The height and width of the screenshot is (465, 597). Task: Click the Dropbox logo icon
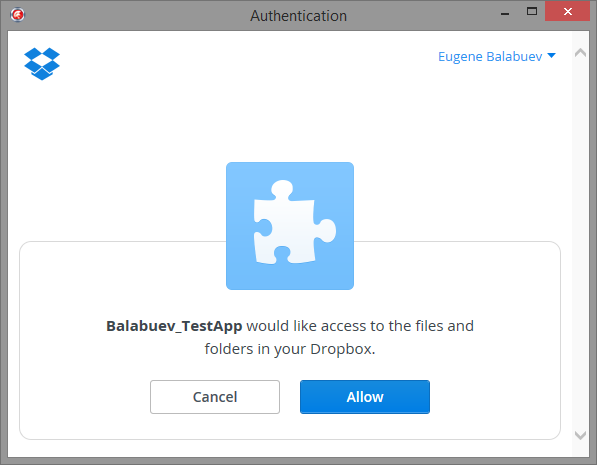42,64
